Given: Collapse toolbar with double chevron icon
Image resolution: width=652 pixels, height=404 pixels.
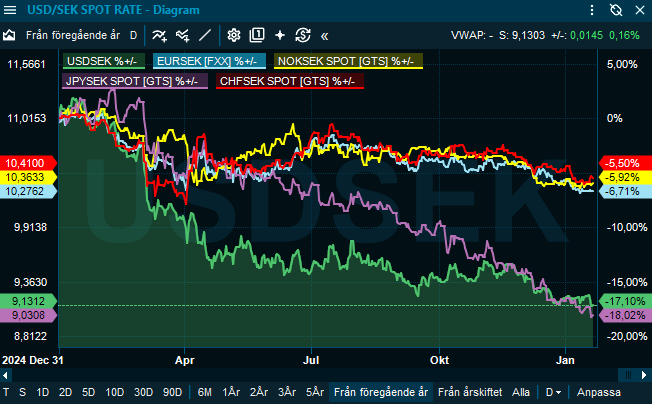Looking at the screenshot, I should (x=324, y=35).
